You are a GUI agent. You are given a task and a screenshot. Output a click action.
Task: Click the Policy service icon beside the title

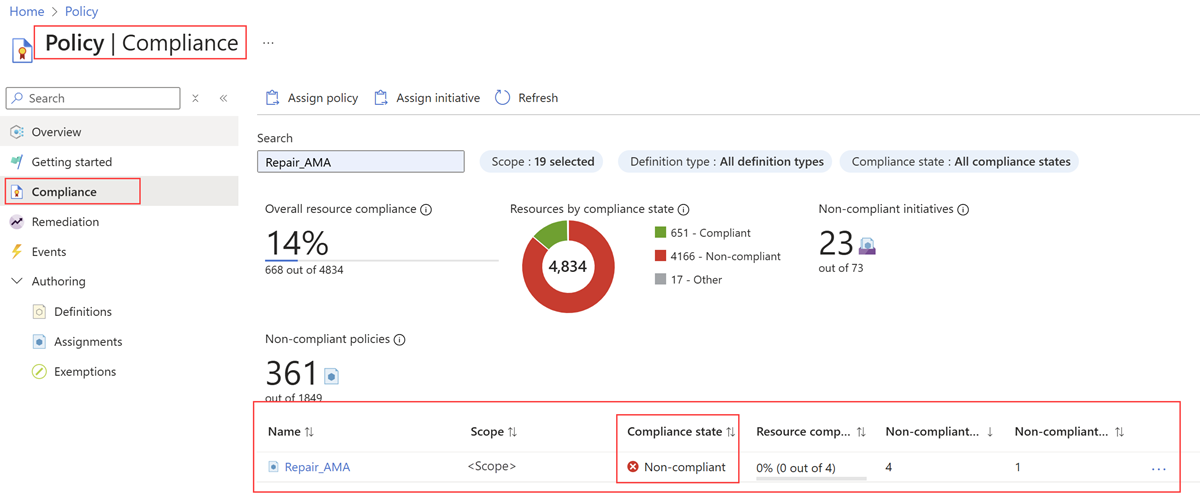coord(22,49)
